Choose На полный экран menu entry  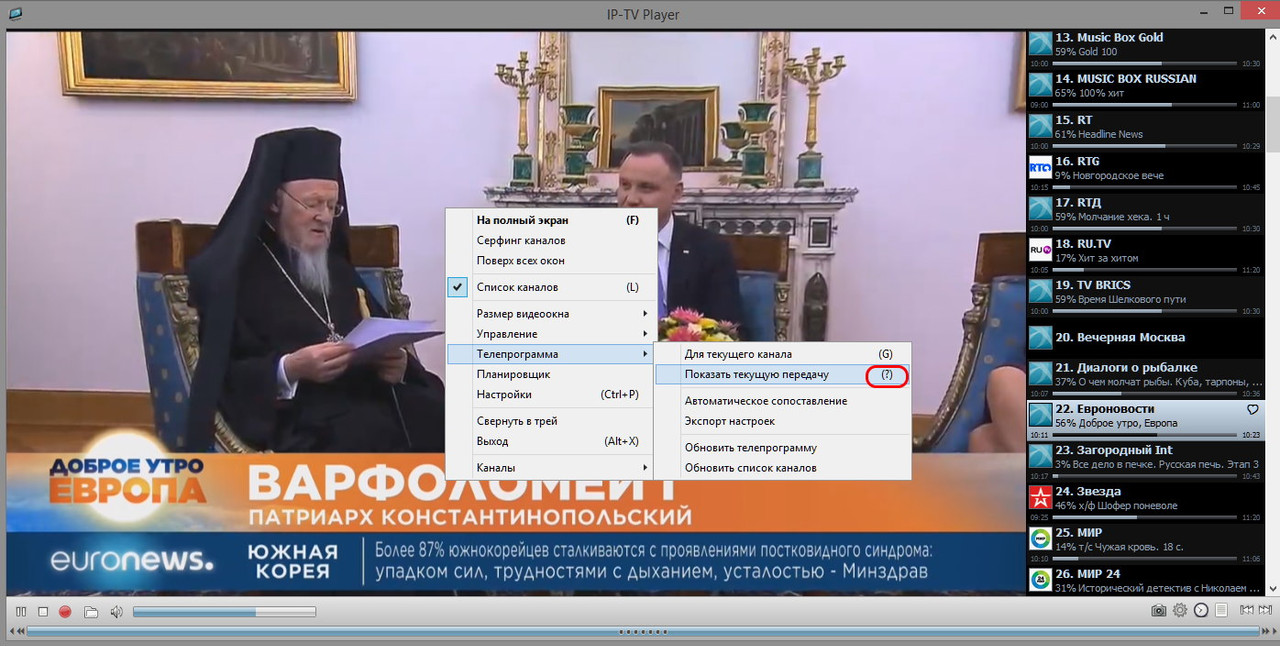[549, 220]
